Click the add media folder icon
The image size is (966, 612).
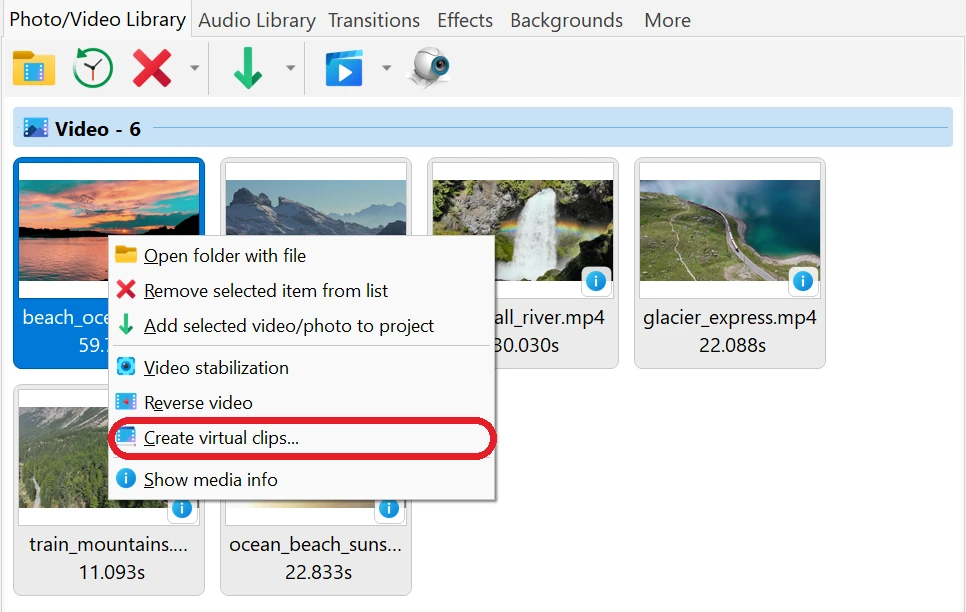[x=34, y=68]
